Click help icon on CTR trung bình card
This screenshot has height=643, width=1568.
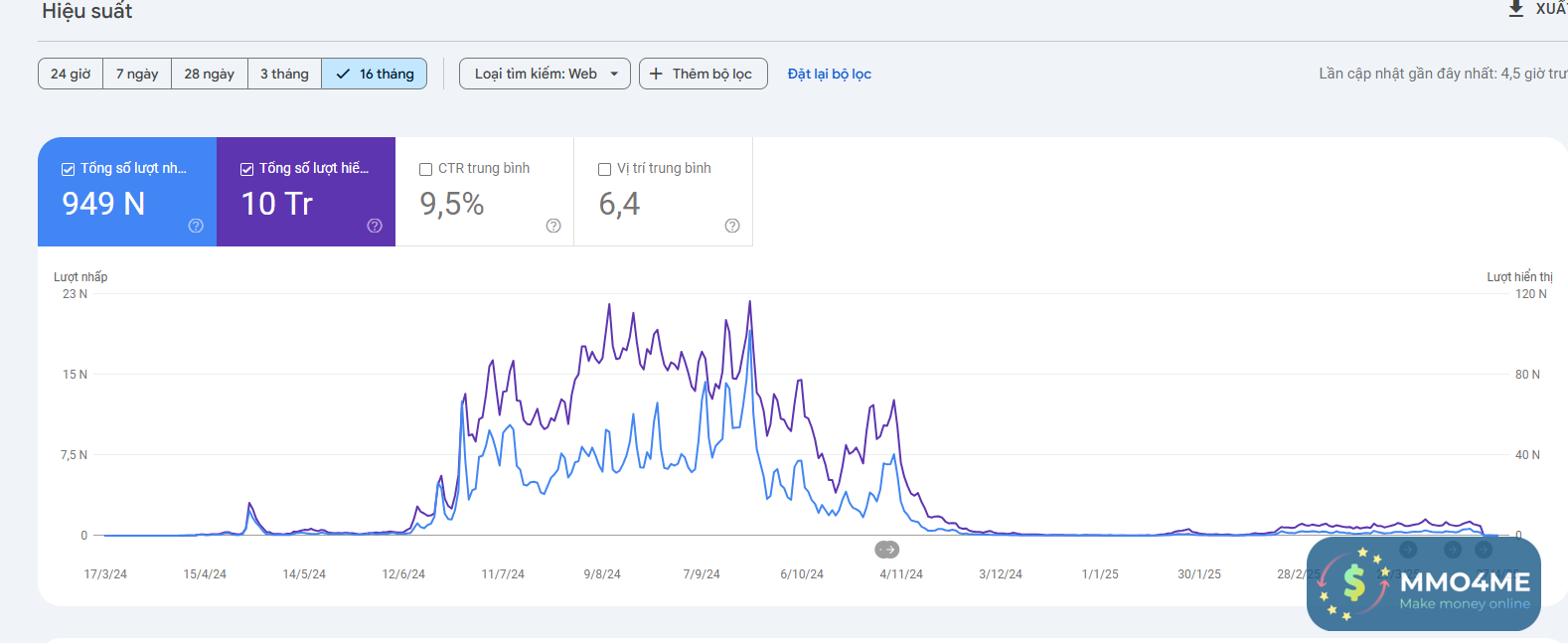click(553, 226)
